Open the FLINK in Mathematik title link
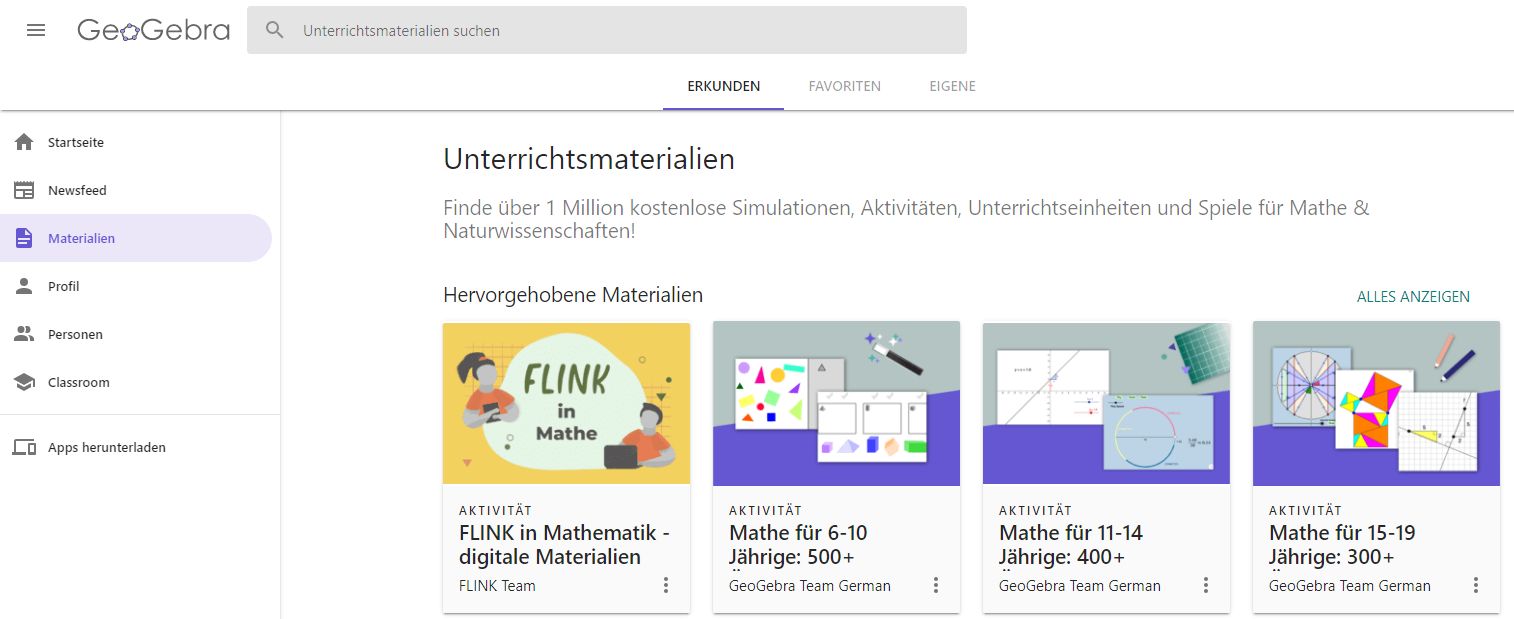The width and height of the screenshot is (1514, 619). click(x=564, y=545)
